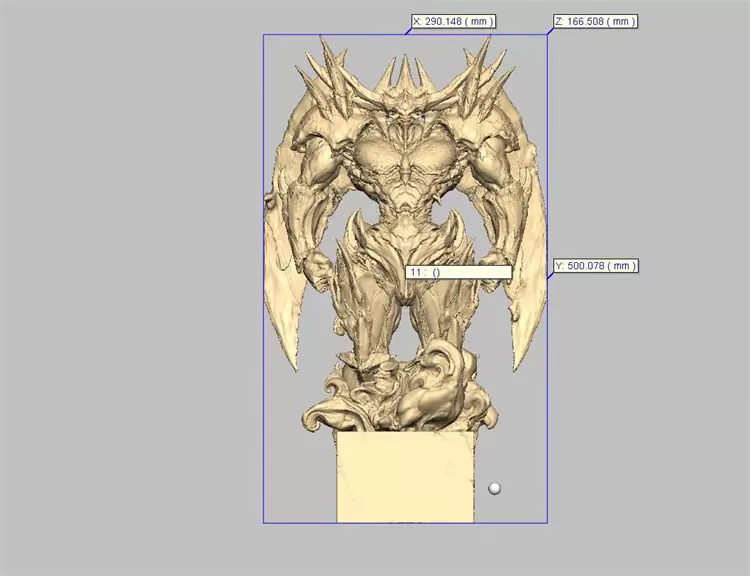This screenshot has width=750, height=576.
Task: Click the top-right corner of bounding box
Action: [x=547, y=35]
